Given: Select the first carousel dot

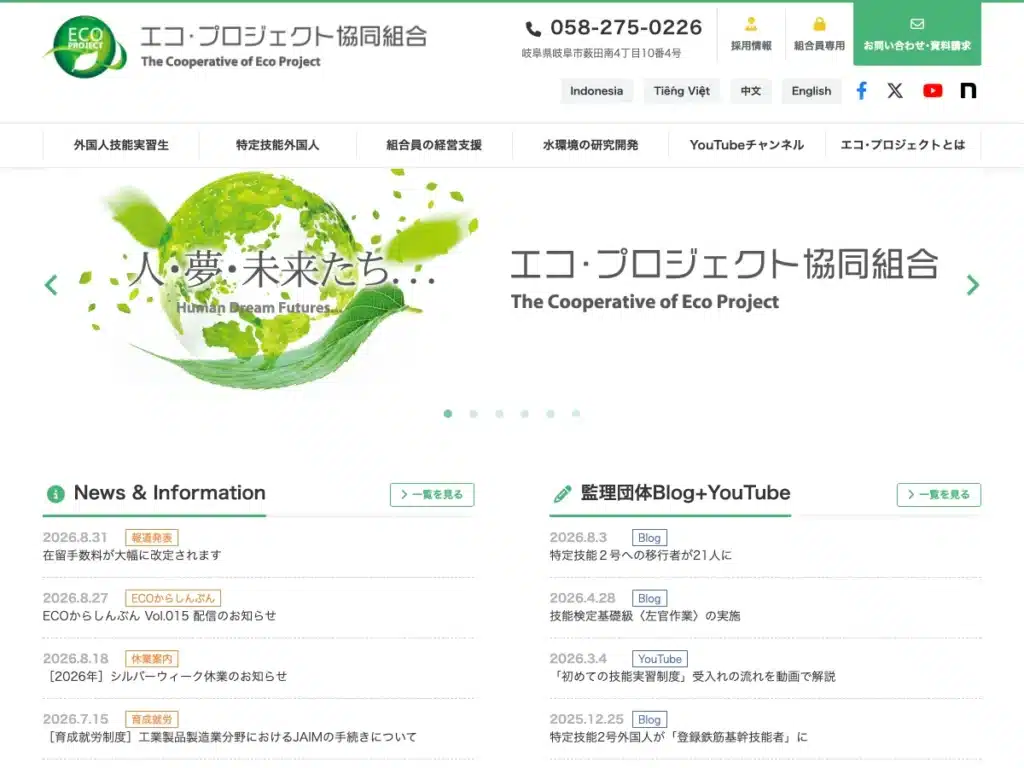Looking at the screenshot, I should tap(448, 413).
